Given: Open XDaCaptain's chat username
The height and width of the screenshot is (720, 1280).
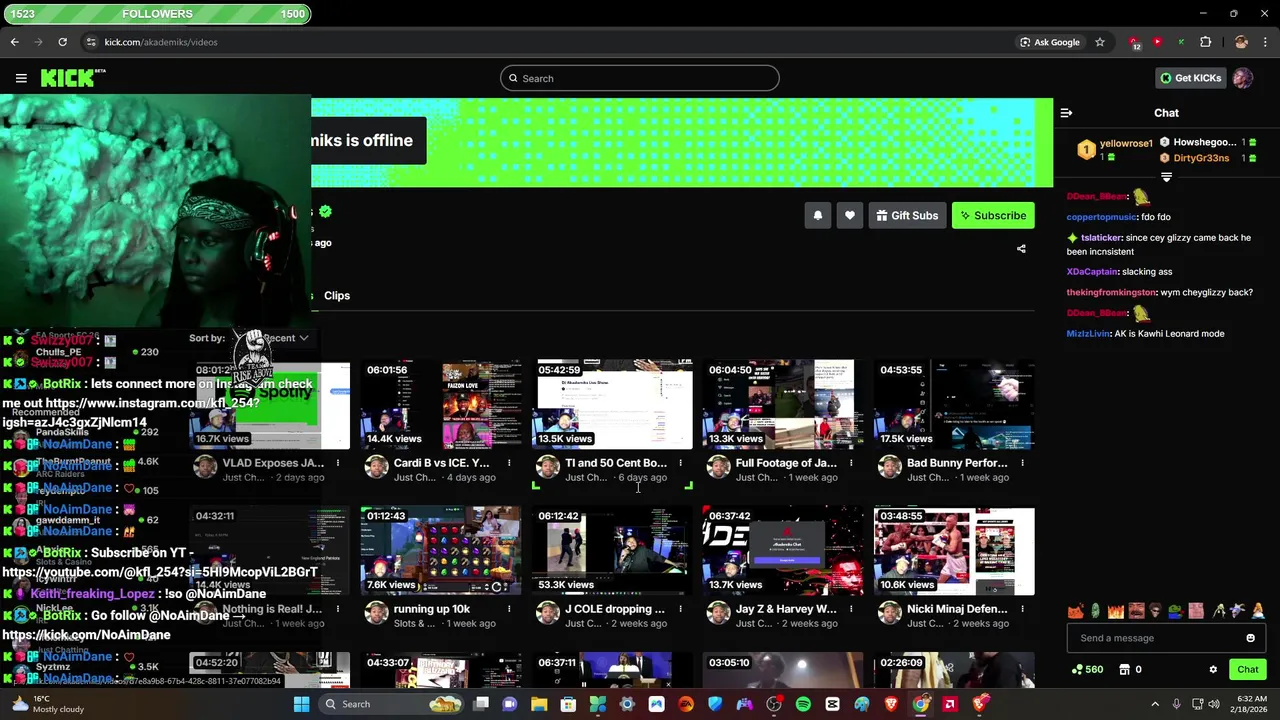Looking at the screenshot, I should tap(1092, 272).
